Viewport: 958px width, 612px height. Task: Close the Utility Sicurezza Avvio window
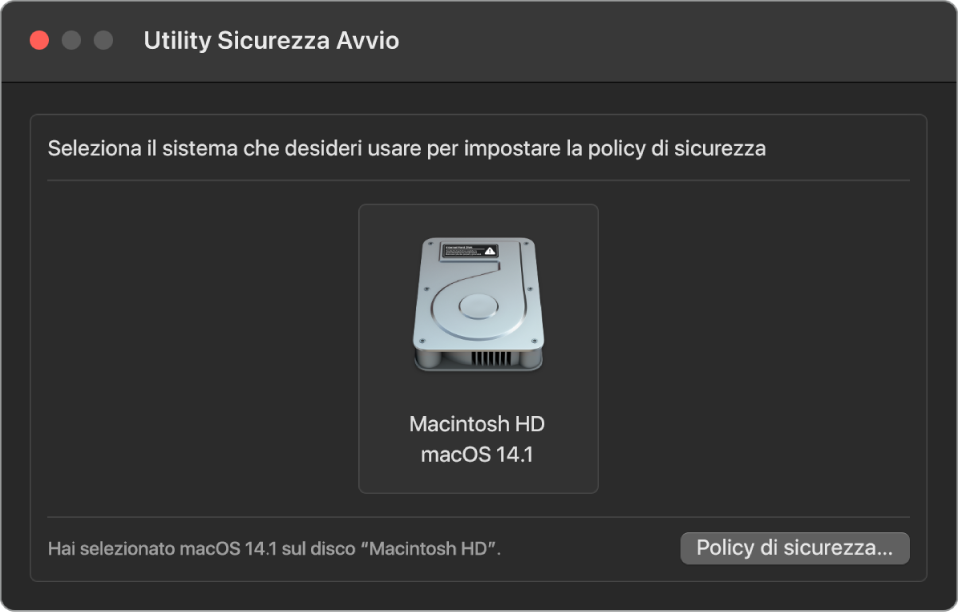[40, 41]
